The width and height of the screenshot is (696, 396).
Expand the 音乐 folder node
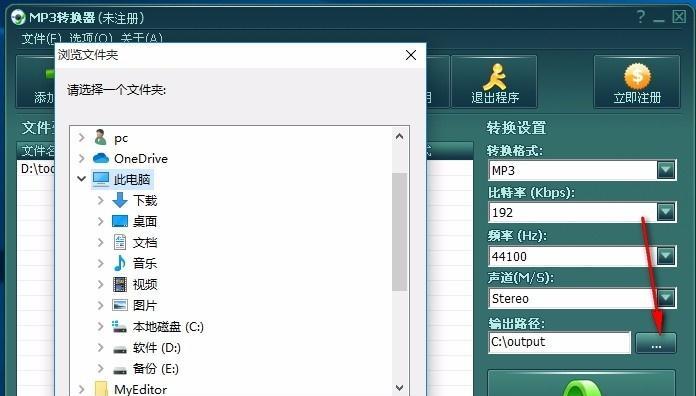[101, 263]
